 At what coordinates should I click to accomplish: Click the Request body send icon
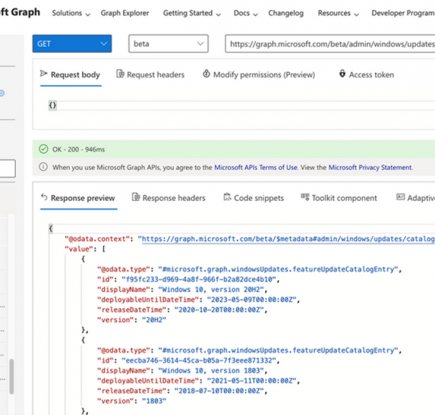click(44, 73)
